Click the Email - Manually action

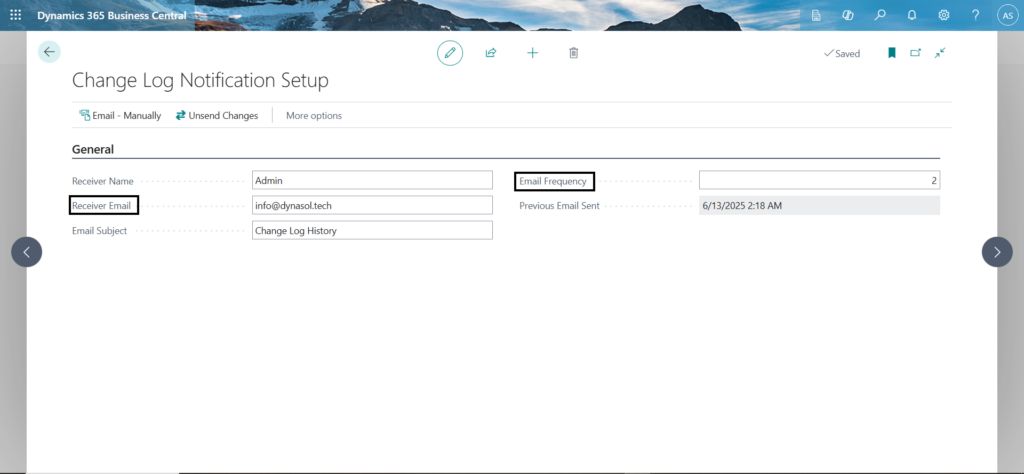tap(120, 115)
